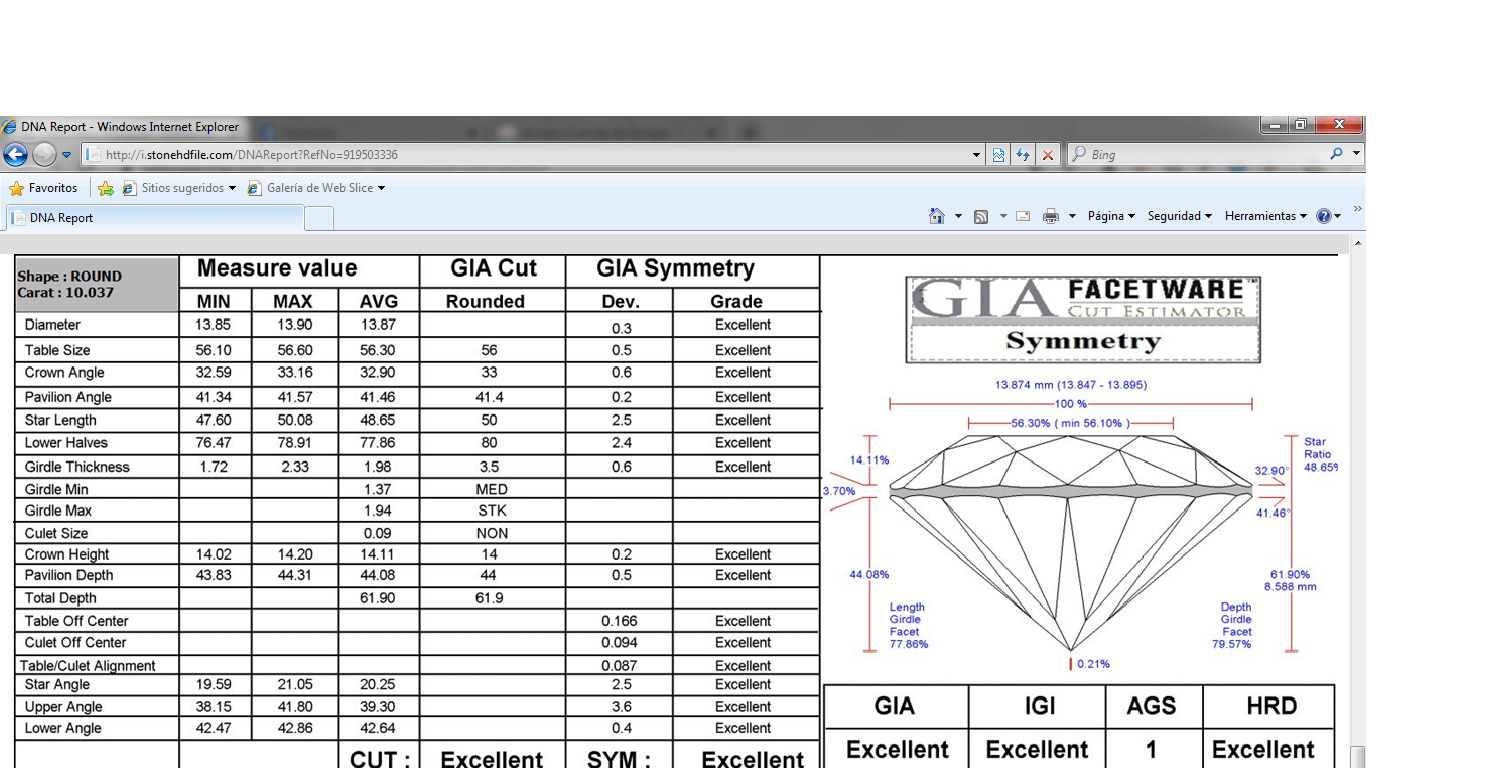Click the 'Star Ratio 48.65' diagram label
This screenshot has height=768, width=1504.
(x=1319, y=454)
